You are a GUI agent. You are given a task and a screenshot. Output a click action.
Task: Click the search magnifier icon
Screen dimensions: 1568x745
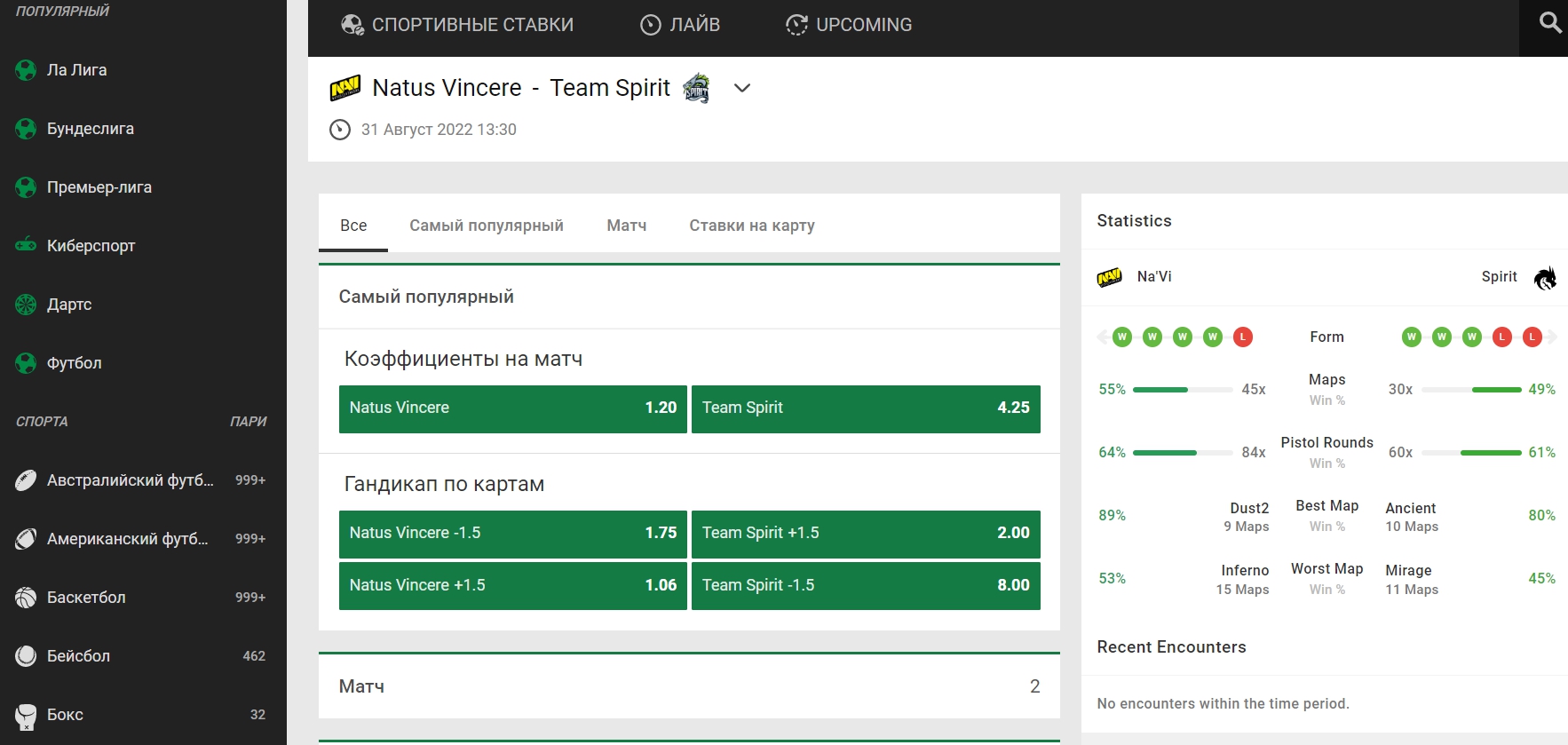coord(1549,23)
